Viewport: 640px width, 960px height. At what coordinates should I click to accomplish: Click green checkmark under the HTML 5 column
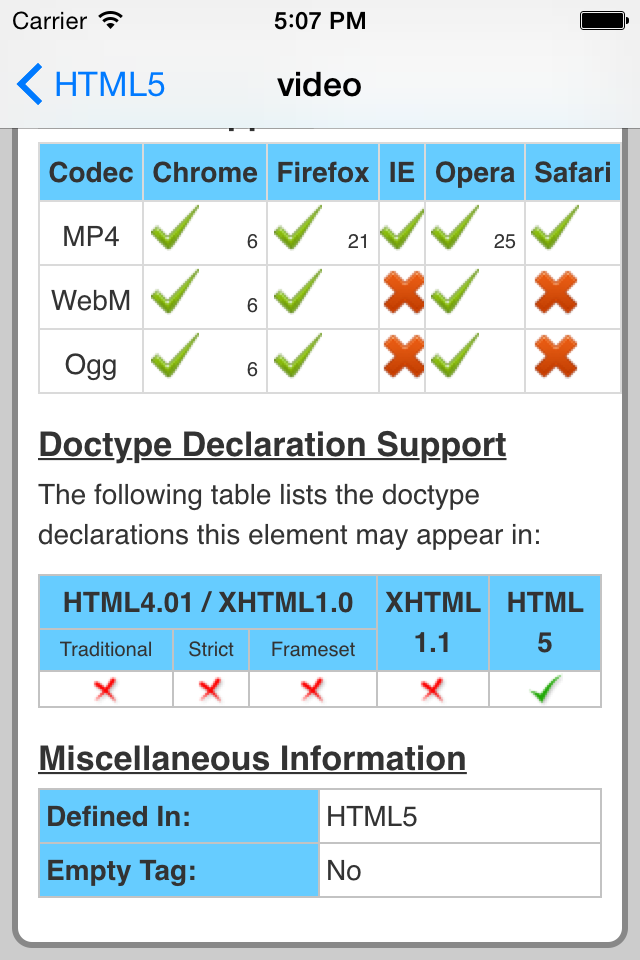(545, 689)
